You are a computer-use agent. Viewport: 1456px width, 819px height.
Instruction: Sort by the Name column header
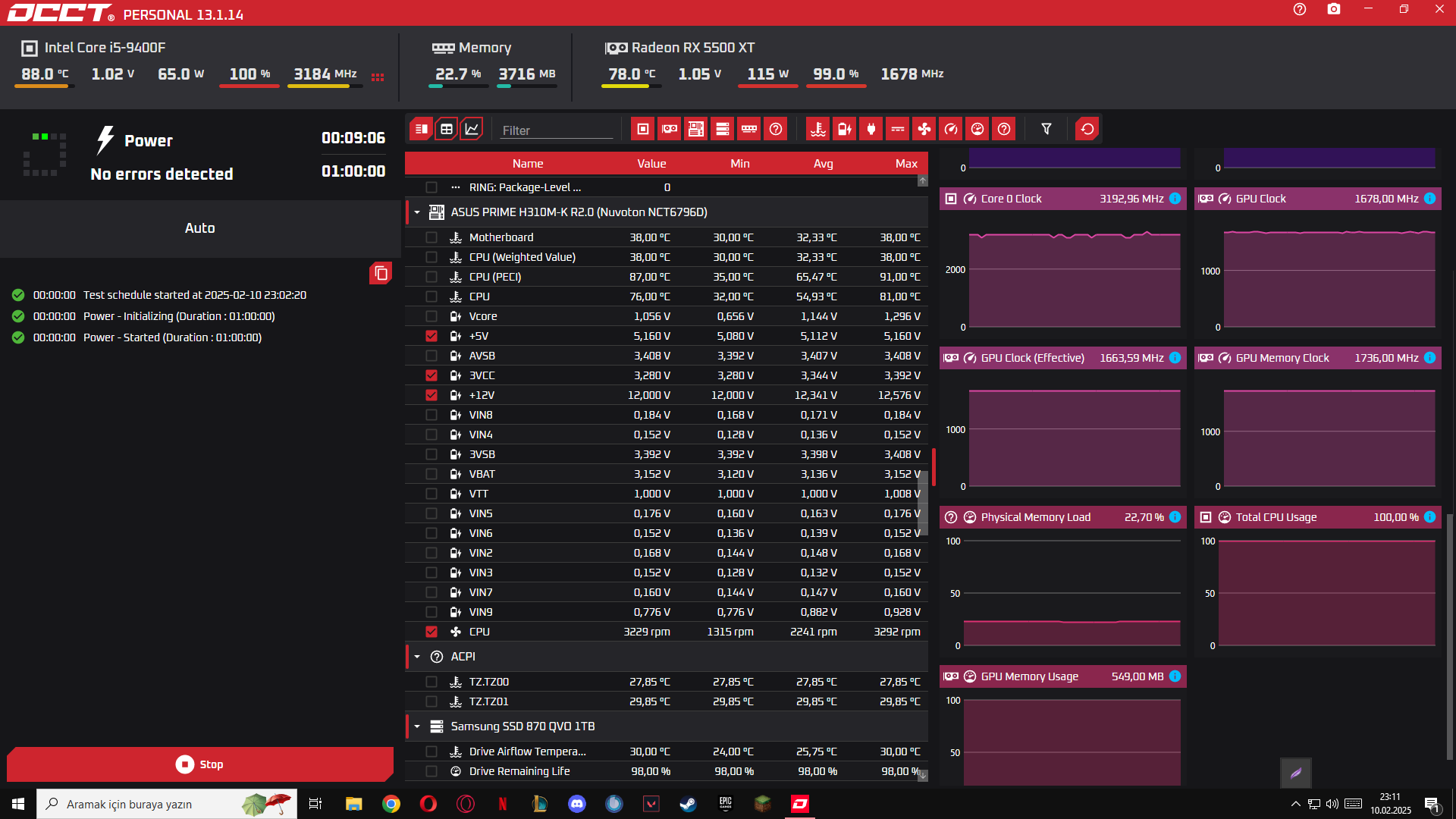tap(527, 164)
